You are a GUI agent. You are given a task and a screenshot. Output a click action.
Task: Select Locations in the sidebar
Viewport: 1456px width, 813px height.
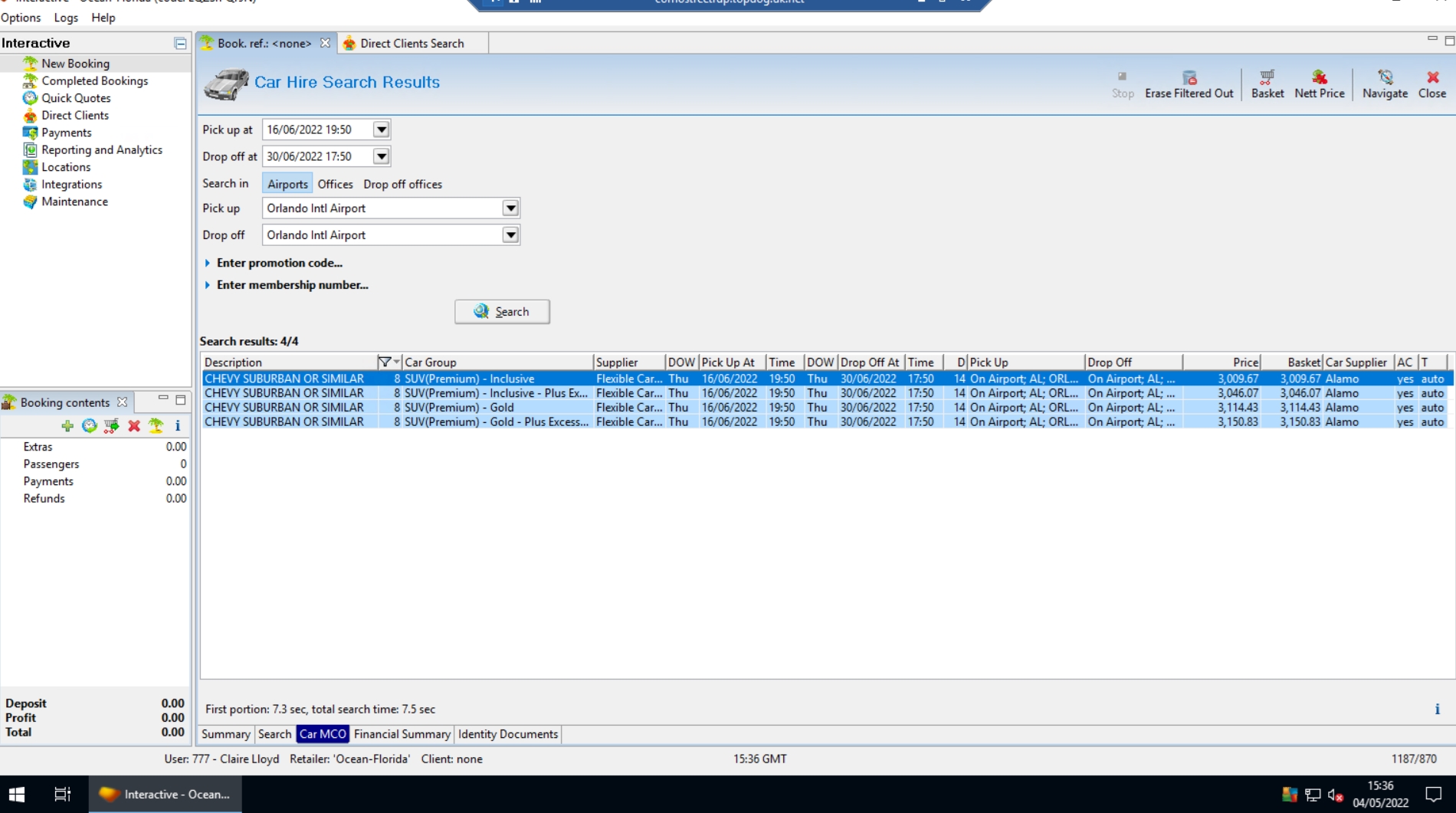coord(65,167)
